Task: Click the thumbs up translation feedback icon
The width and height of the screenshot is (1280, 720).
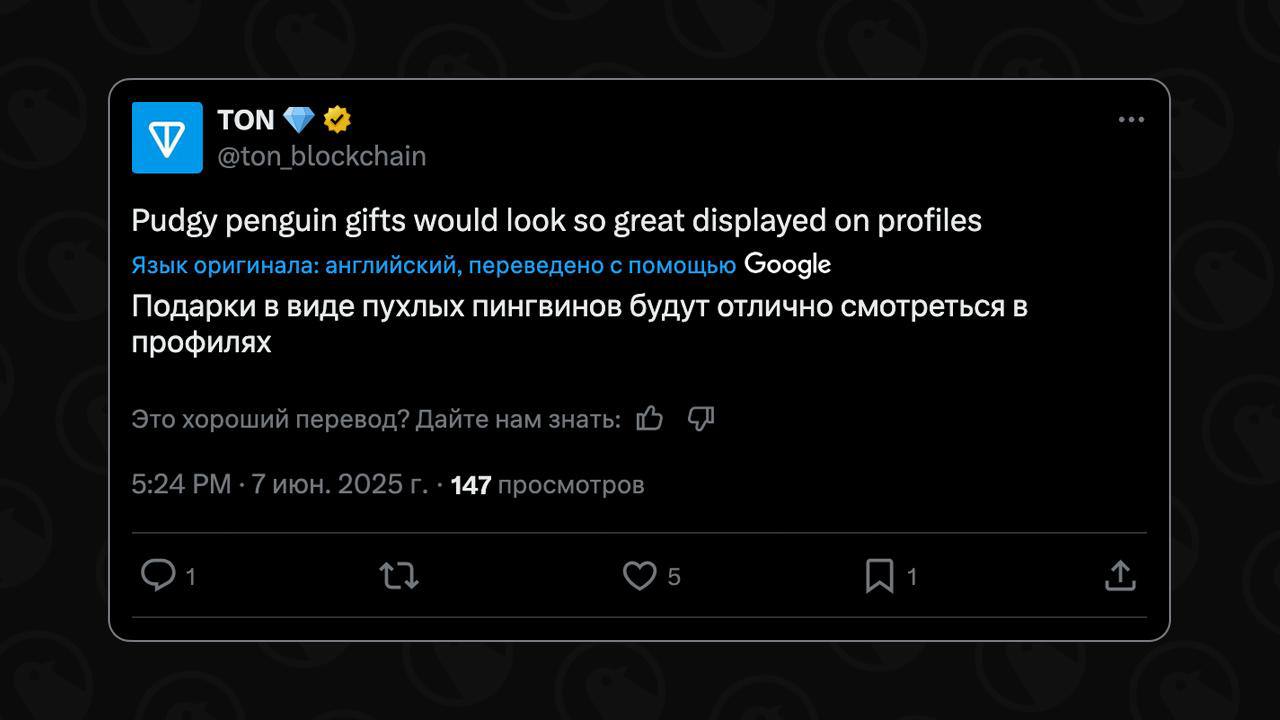Action: point(650,418)
